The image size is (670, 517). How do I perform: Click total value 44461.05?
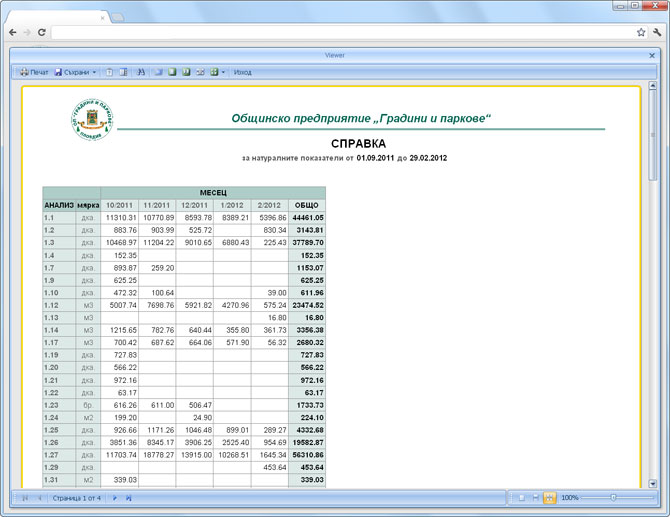tap(308, 218)
